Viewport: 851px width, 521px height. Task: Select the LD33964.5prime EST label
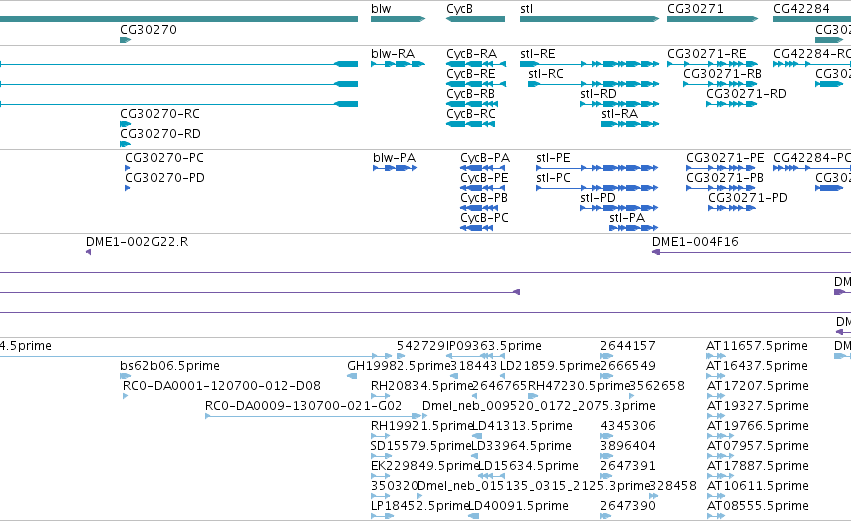(x=521, y=447)
